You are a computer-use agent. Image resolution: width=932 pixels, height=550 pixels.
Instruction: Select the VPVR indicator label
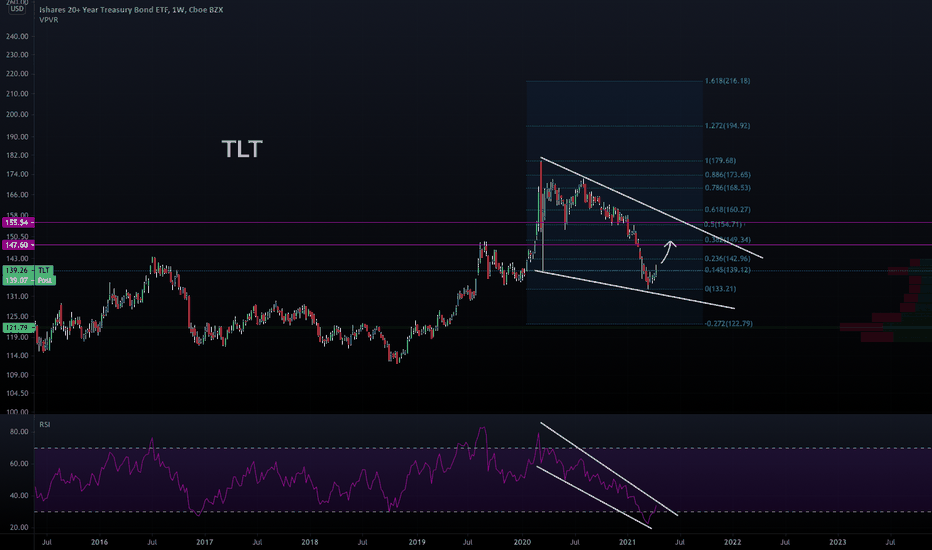click(49, 20)
